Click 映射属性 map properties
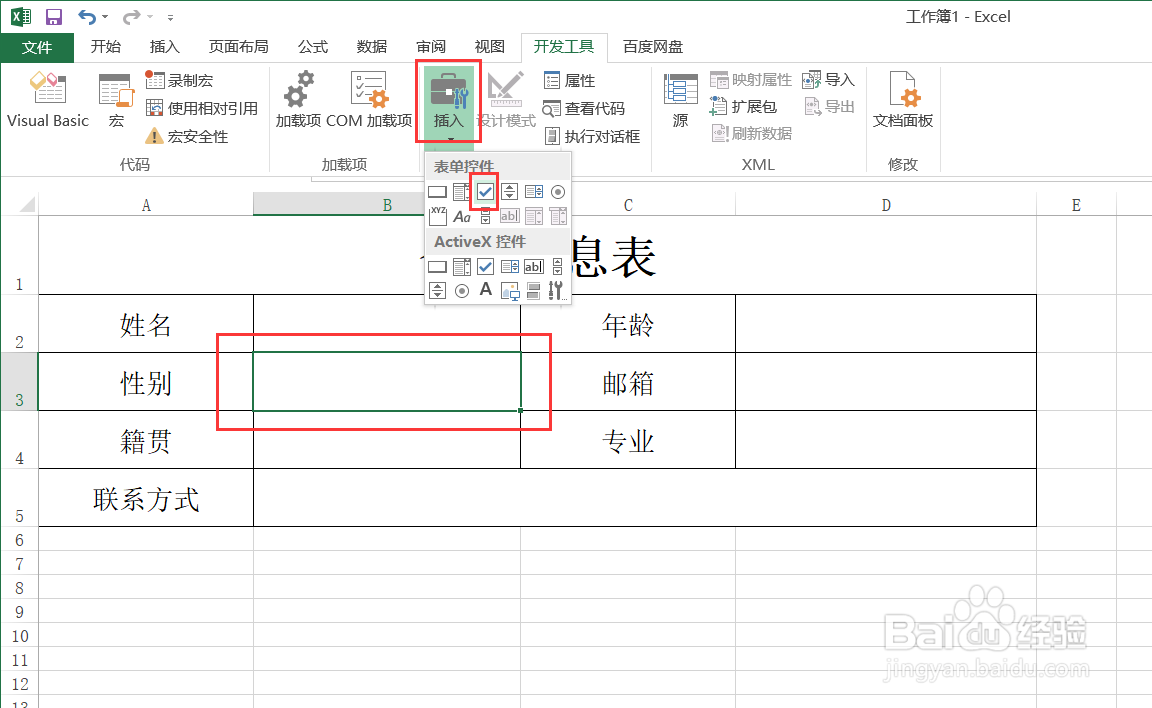This screenshot has width=1152, height=708. [751, 79]
